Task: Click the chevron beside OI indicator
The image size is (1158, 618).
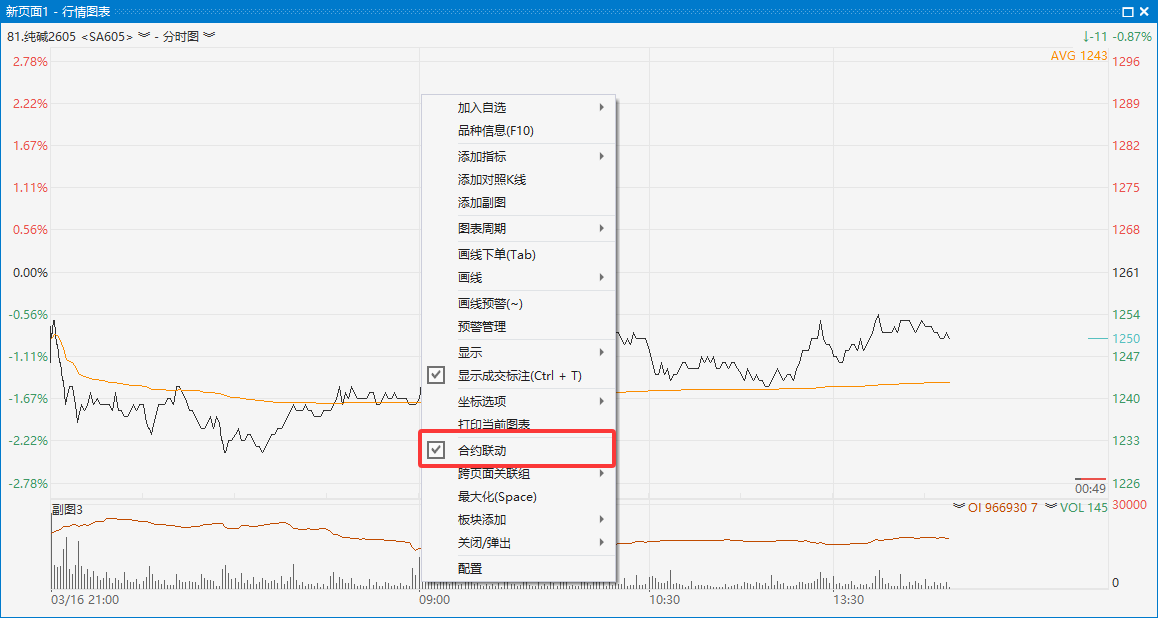Action: coord(959,507)
